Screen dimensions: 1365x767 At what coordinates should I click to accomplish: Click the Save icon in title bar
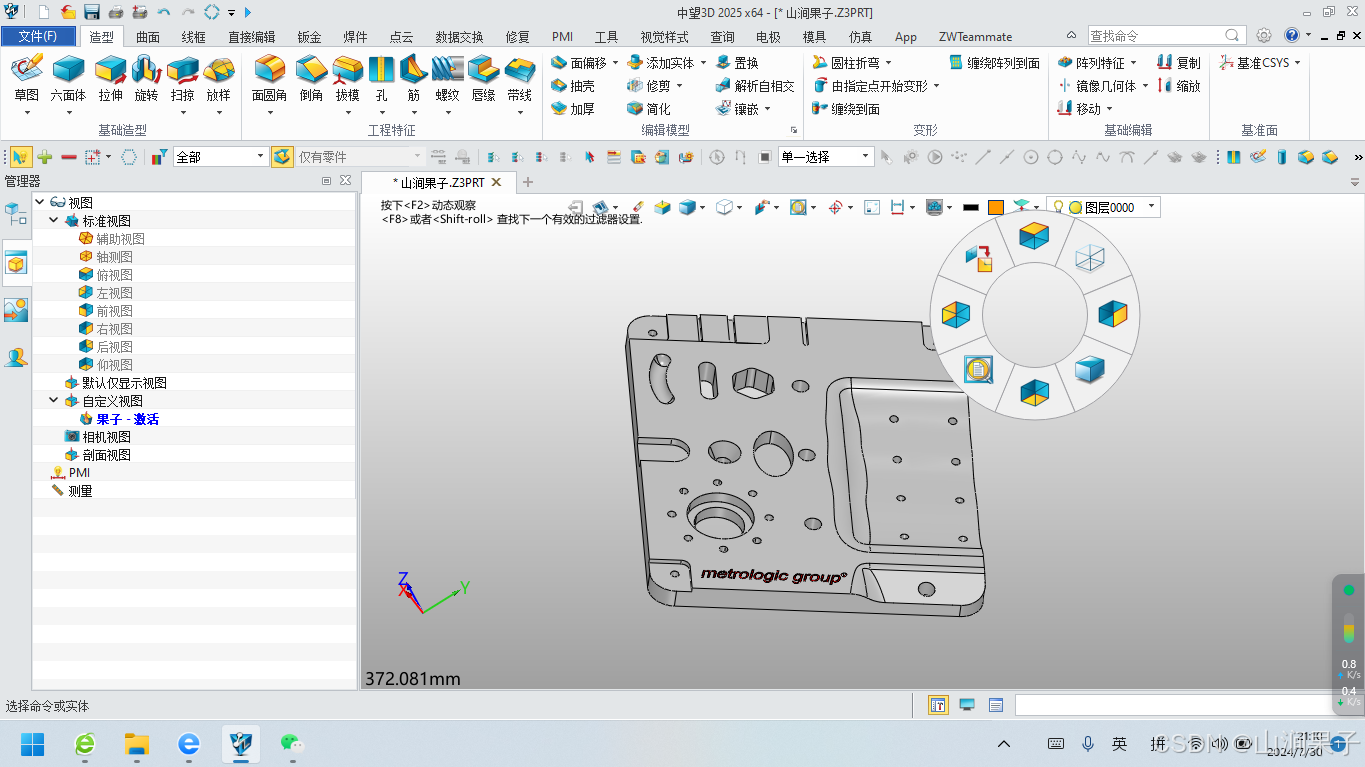pos(92,12)
